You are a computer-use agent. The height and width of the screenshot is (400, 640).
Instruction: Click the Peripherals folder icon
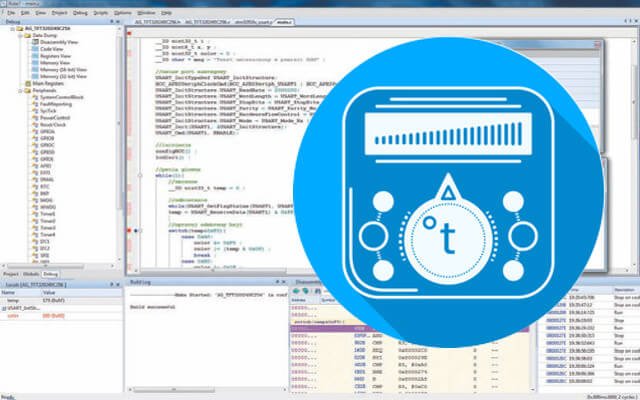coord(28,90)
